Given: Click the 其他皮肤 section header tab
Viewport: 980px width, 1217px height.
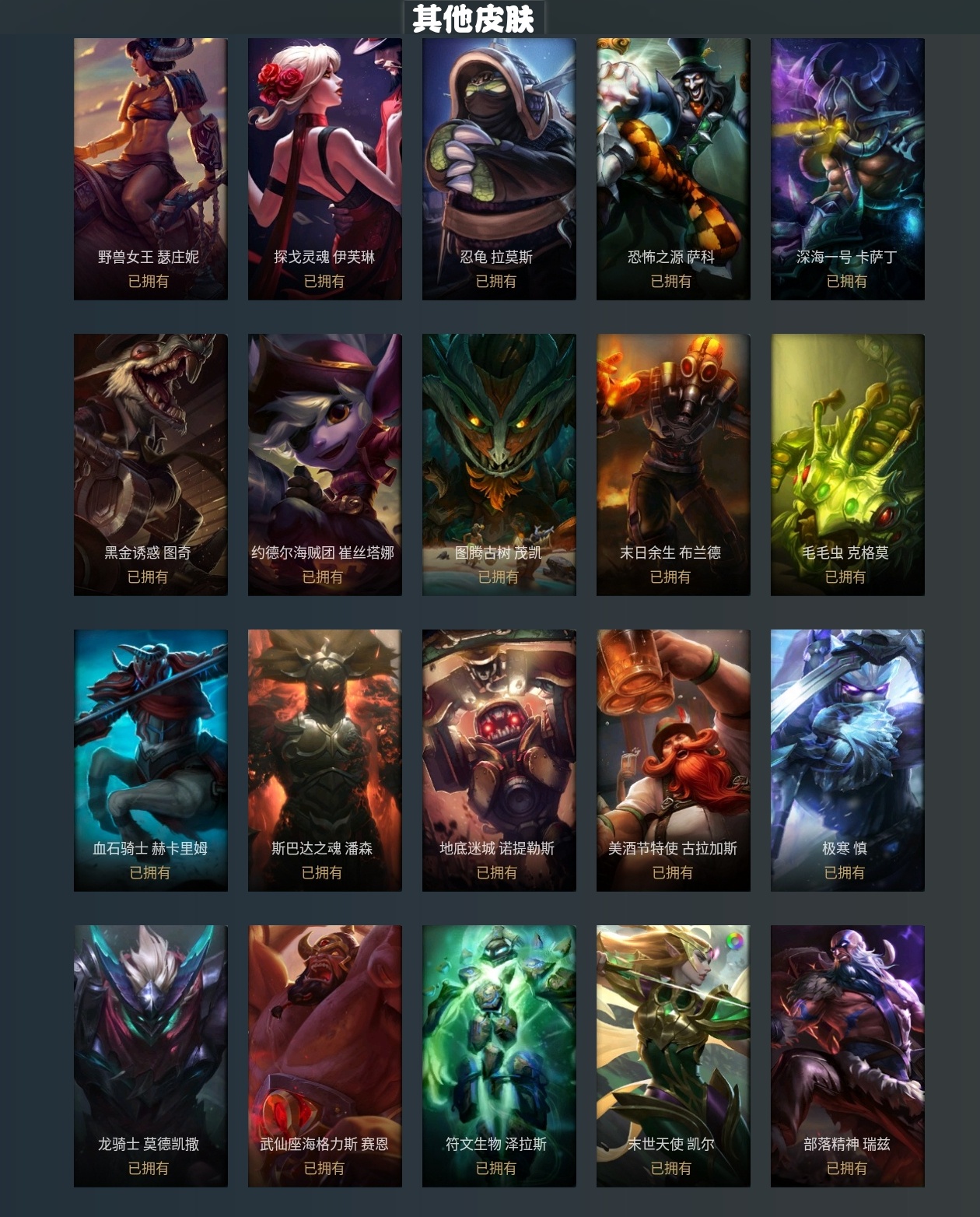Looking at the screenshot, I should tap(474, 18).
